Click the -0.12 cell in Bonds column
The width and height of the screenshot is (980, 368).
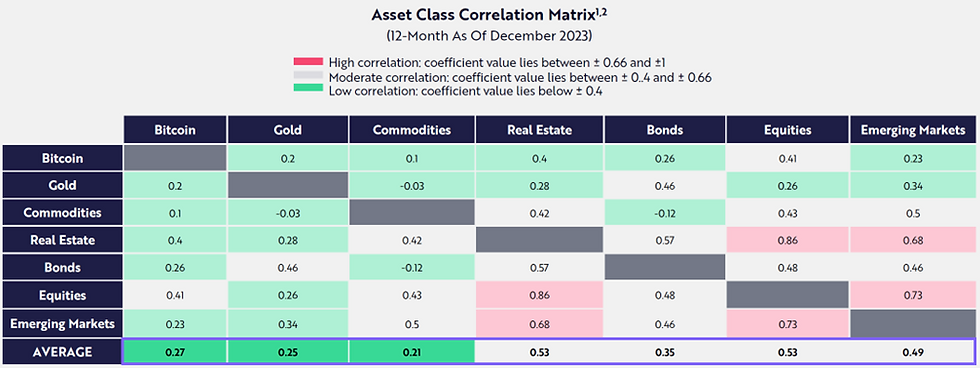pyautogui.click(x=664, y=213)
